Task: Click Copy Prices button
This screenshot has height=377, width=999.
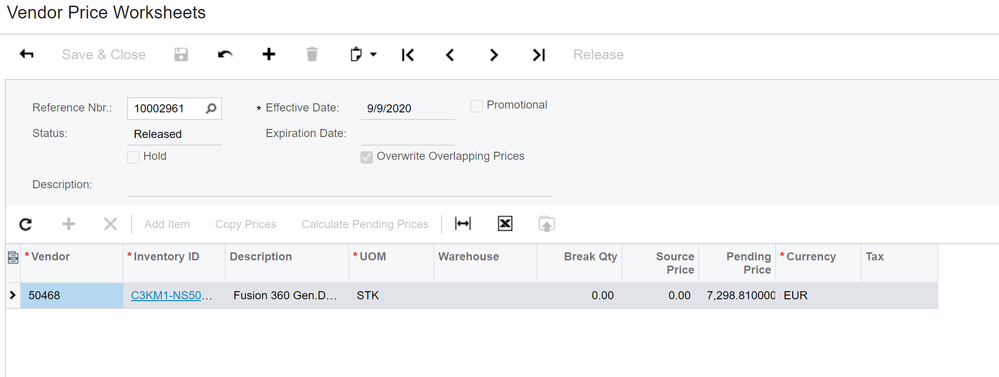Action: [x=245, y=224]
